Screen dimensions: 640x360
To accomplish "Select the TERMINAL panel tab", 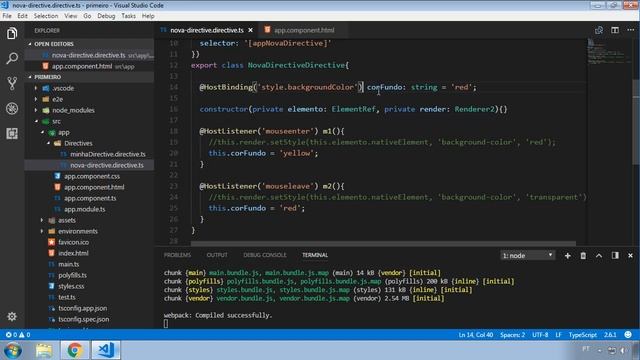I will (x=315, y=255).
